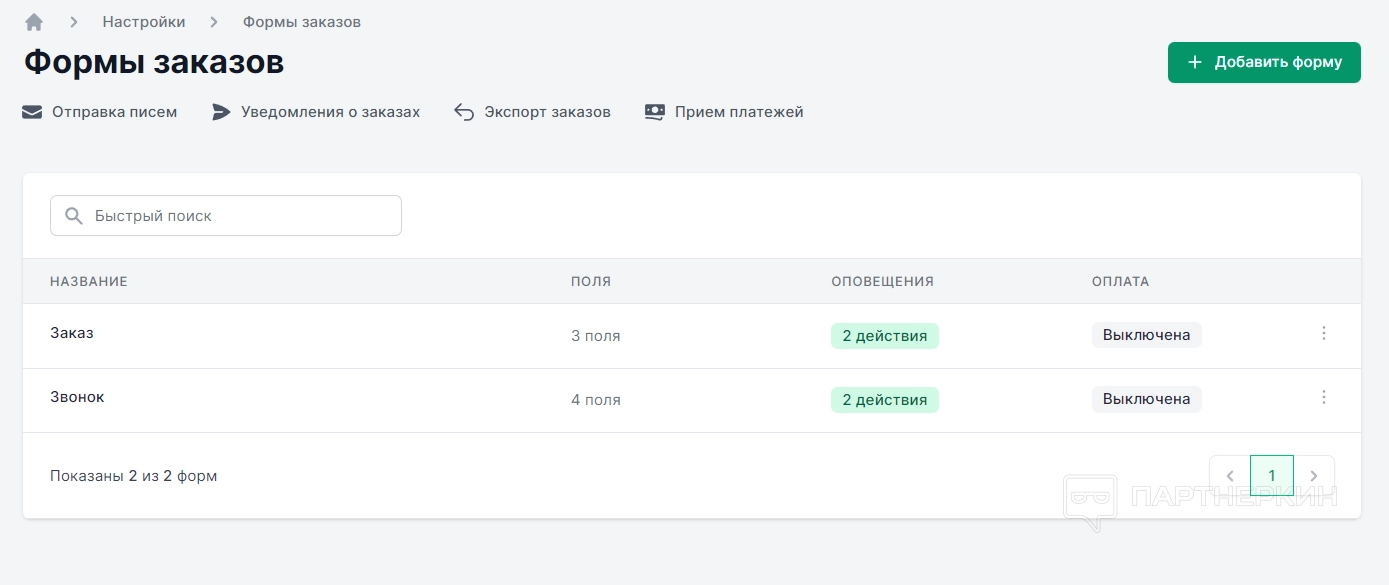Click the plus icon on add form button
This screenshot has width=1389, height=585.
1194,62
